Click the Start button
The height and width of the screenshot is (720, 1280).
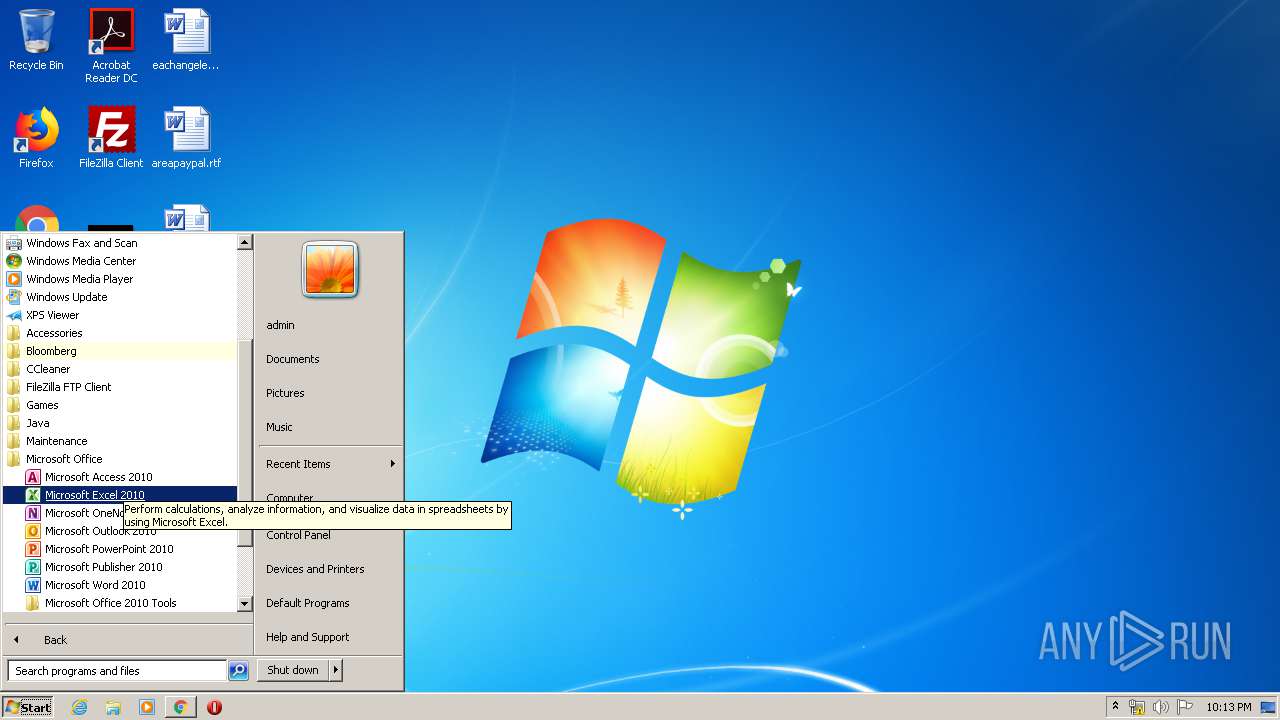[28, 707]
